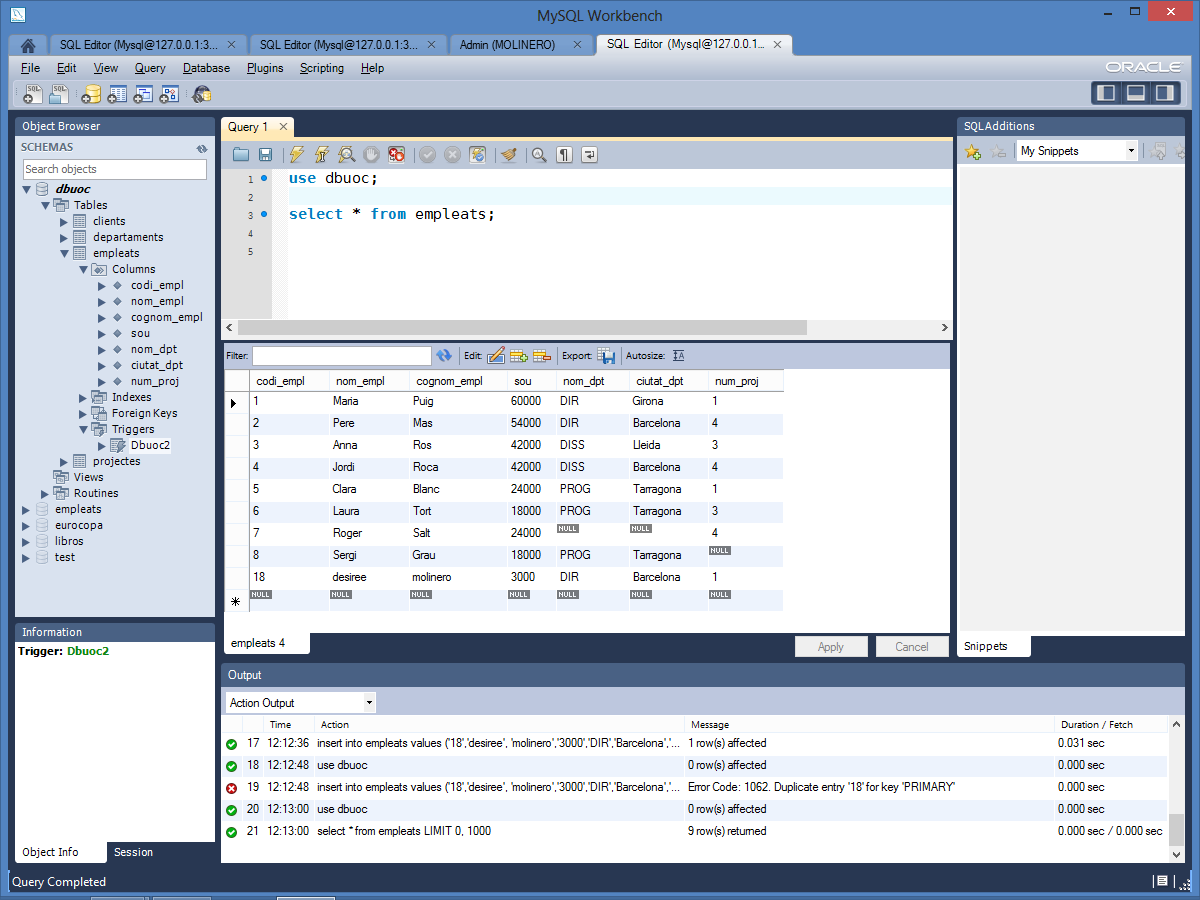The height and width of the screenshot is (900, 1200).
Task: Toggle the right sidebar panel visibility
Action: (x=1164, y=93)
